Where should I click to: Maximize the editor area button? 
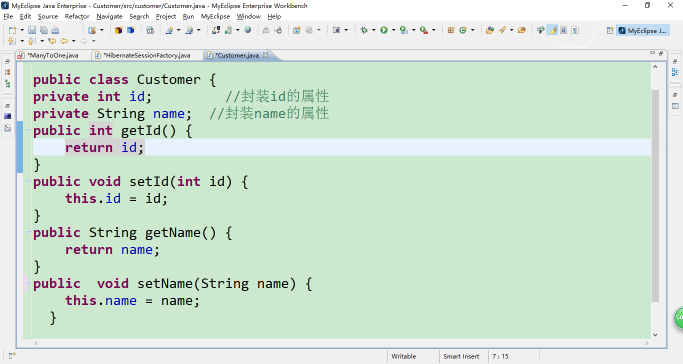tap(661, 53)
